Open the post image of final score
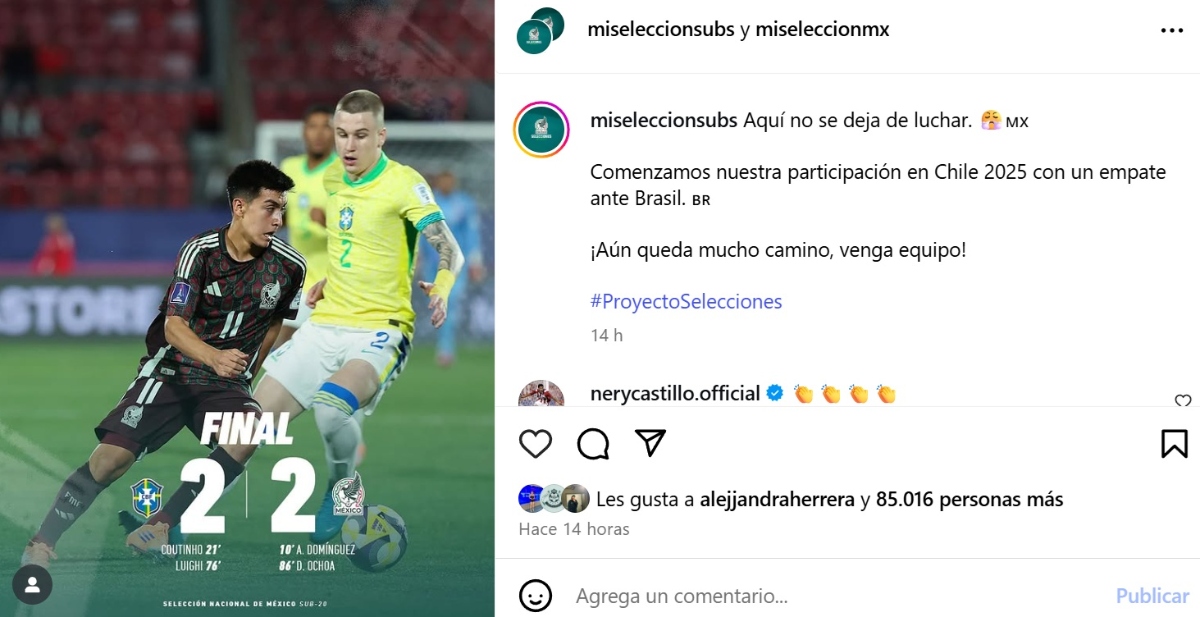The image size is (1200, 617). point(247,308)
